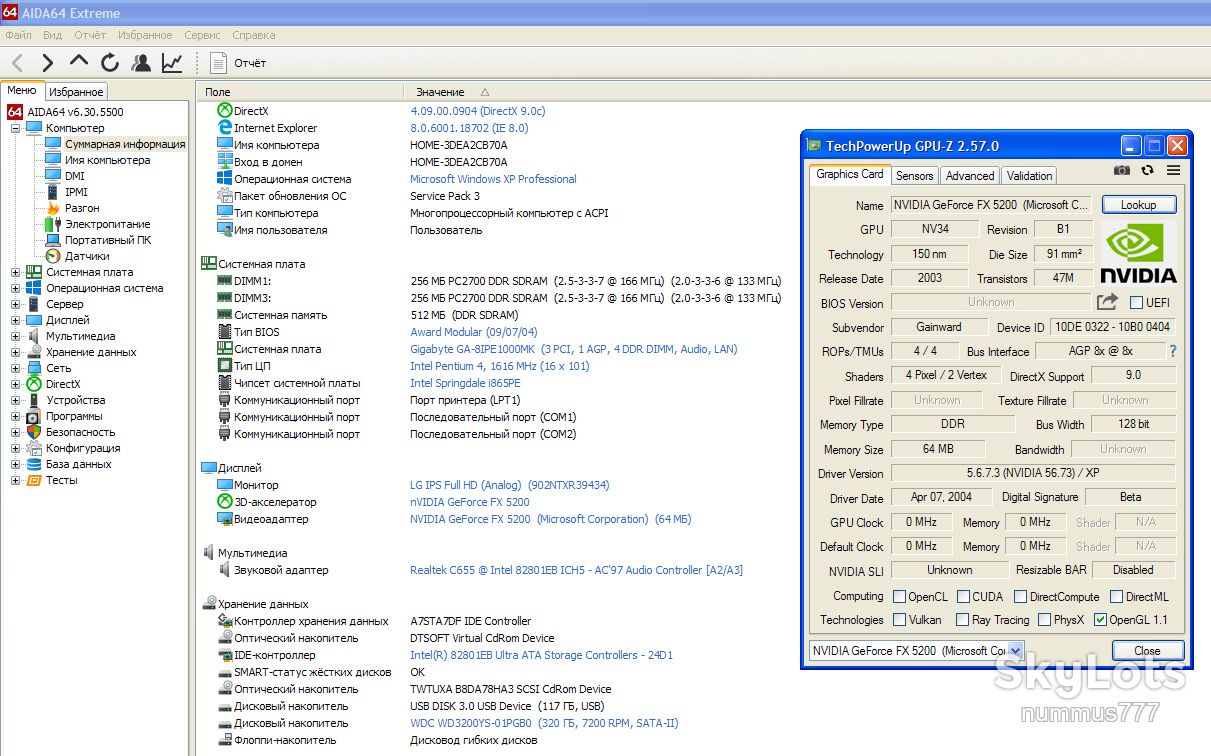Click the Bus Interface question mark help icon

tap(1173, 351)
